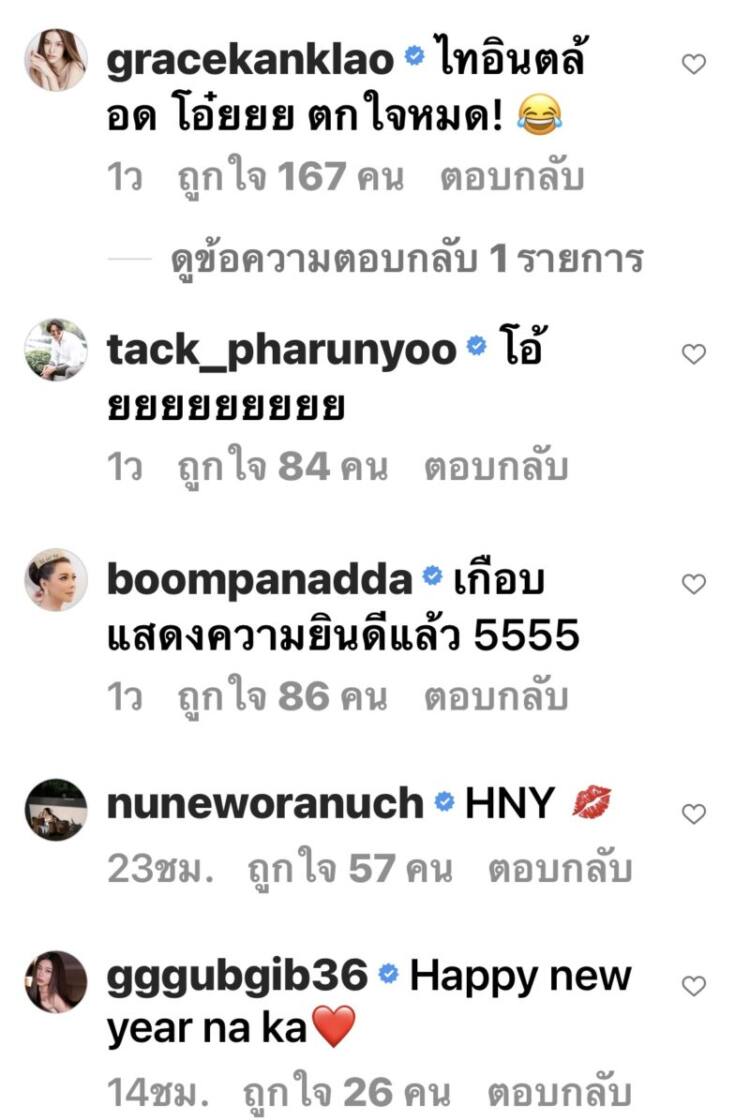Screen dimensions: 750x1120
Task: Reply to boompanadda's comment
Action: coord(496,697)
